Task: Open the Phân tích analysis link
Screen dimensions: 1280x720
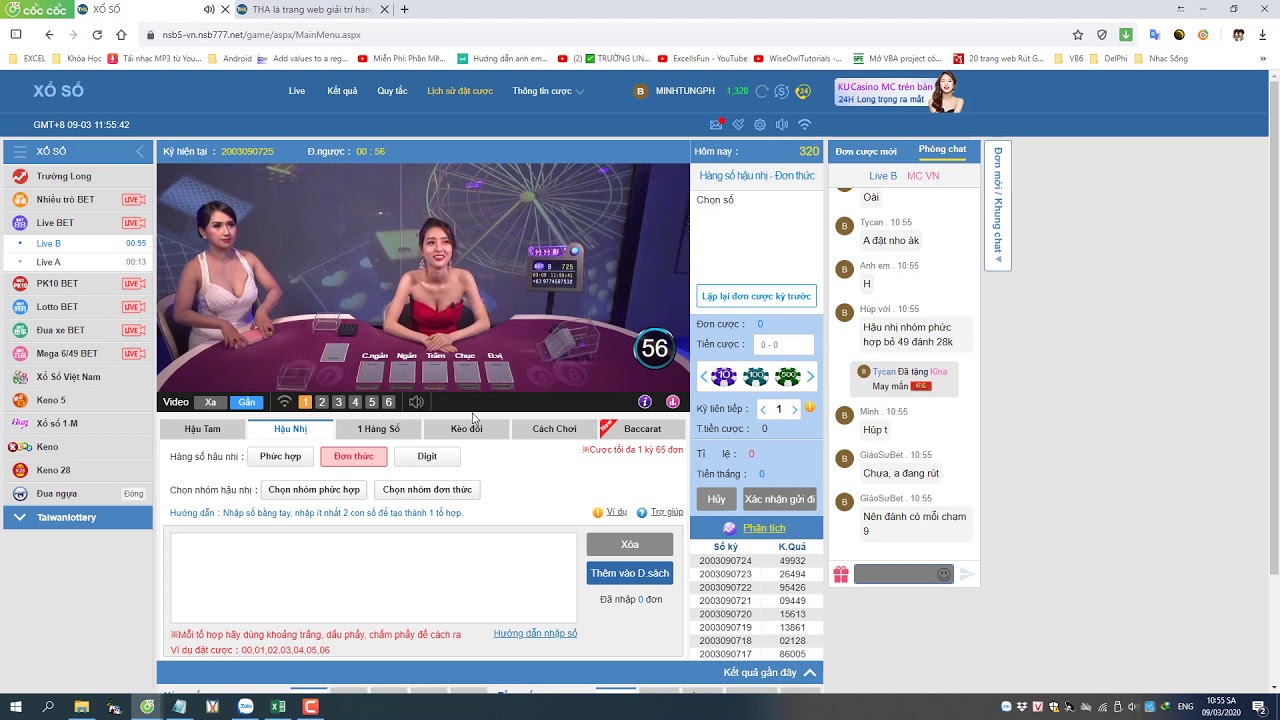Action: 764,528
